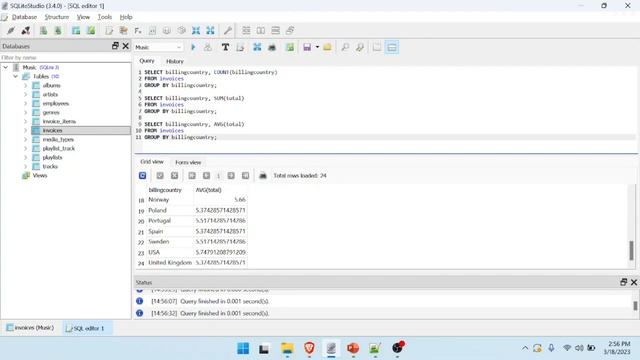Click the Disconnect from database icon
640x360 pixels.
(x=25, y=31)
